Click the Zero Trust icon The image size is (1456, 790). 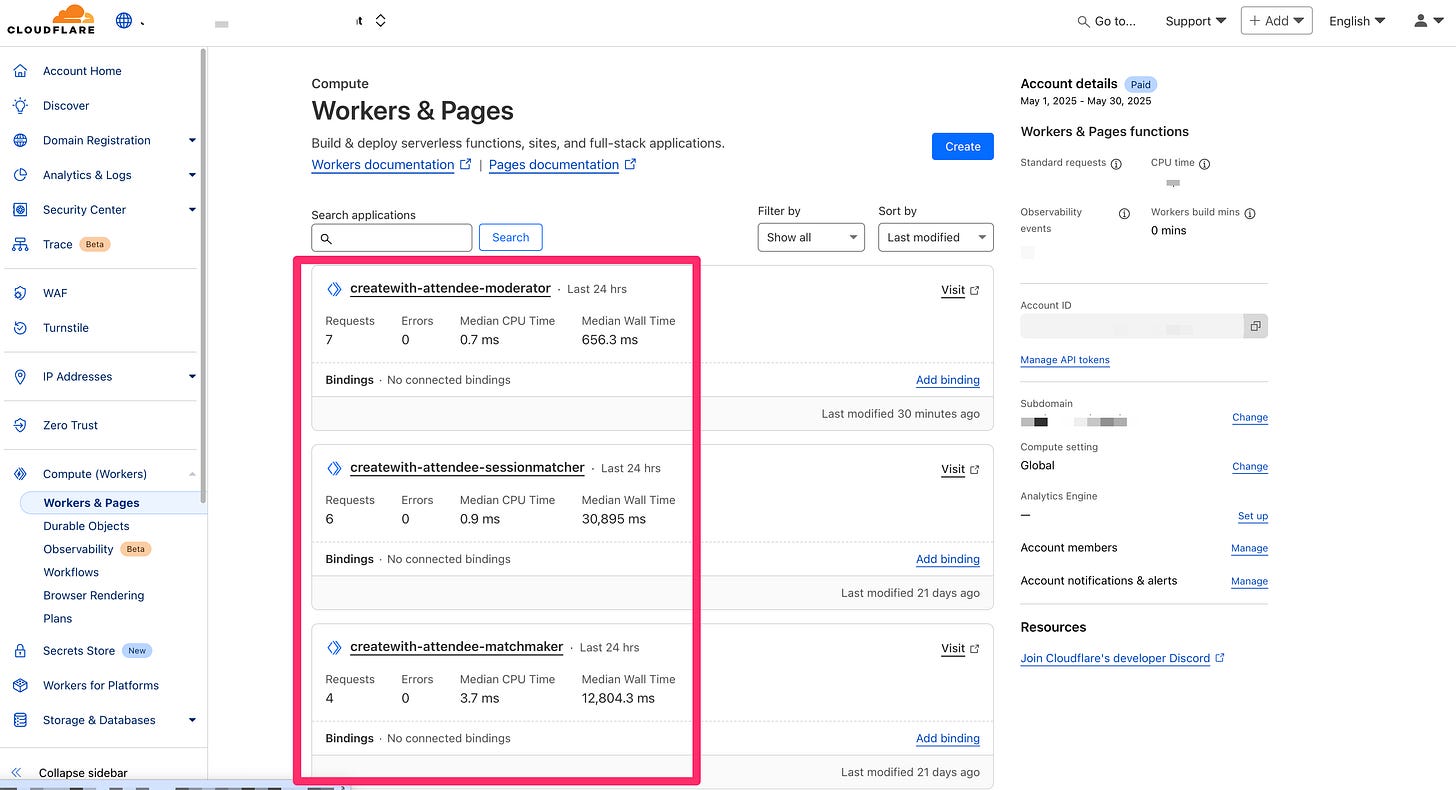click(x=20, y=425)
